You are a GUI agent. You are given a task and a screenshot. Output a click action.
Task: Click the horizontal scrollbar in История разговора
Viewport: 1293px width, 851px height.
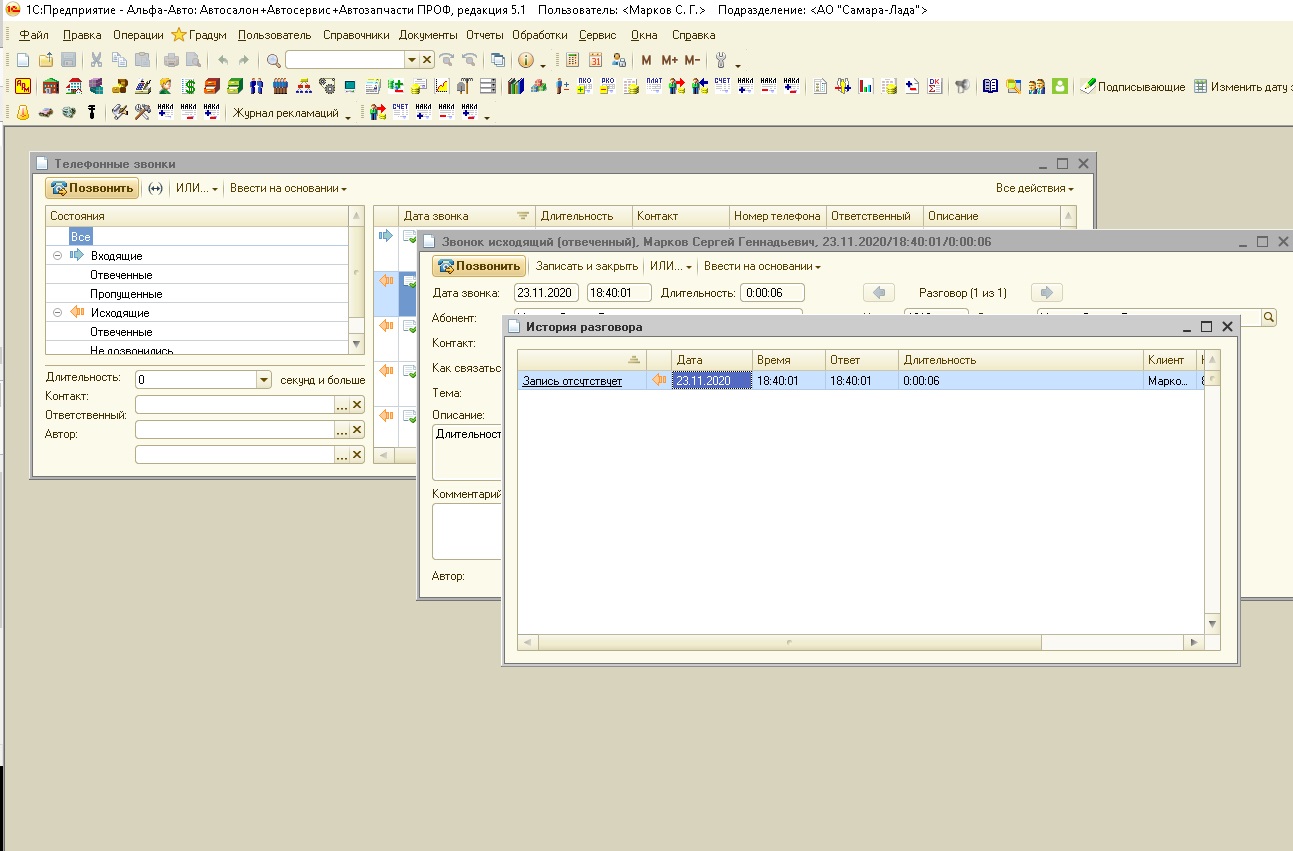pos(788,643)
